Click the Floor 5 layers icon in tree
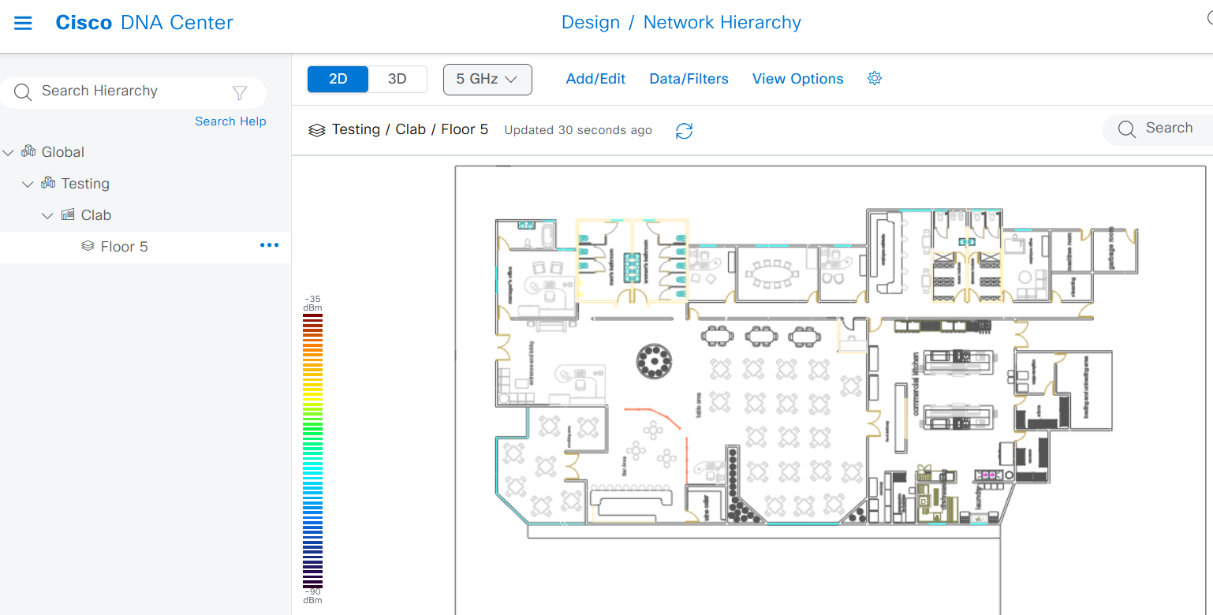Image resolution: width=1213 pixels, height=615 pixels. tap(88, 246)
